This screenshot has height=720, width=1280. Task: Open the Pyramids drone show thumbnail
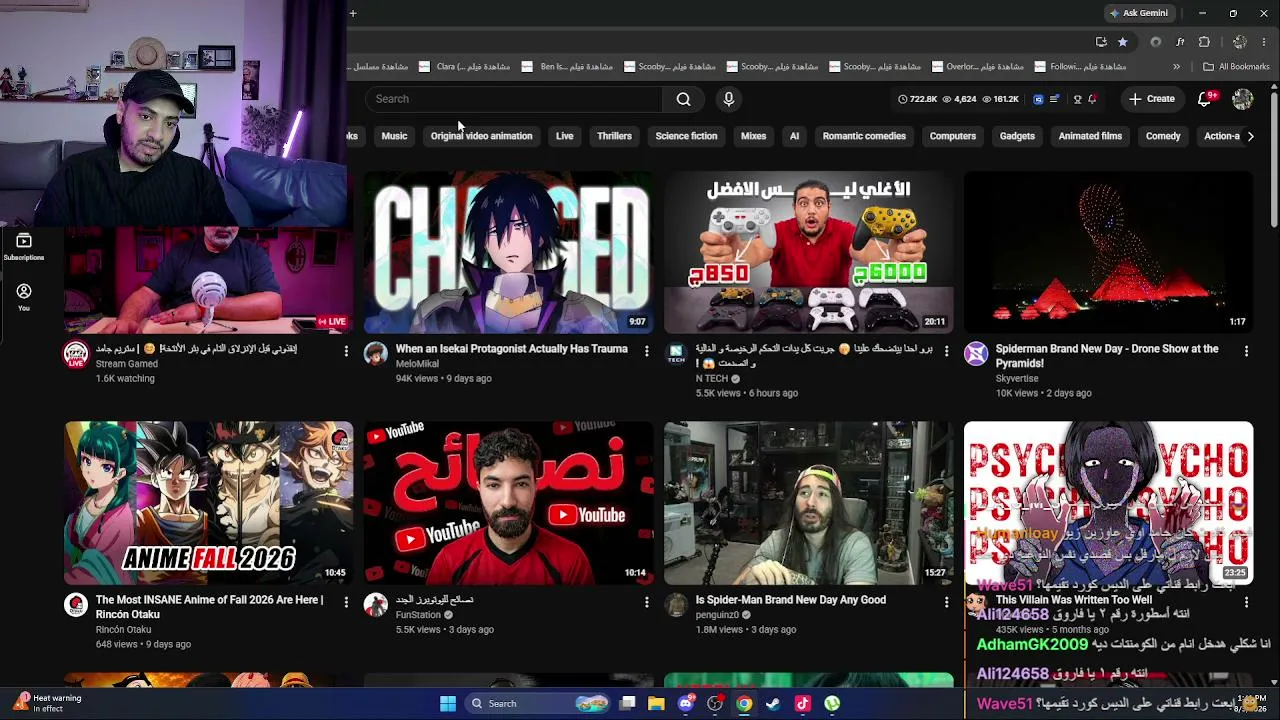[x=1108, y=252]
